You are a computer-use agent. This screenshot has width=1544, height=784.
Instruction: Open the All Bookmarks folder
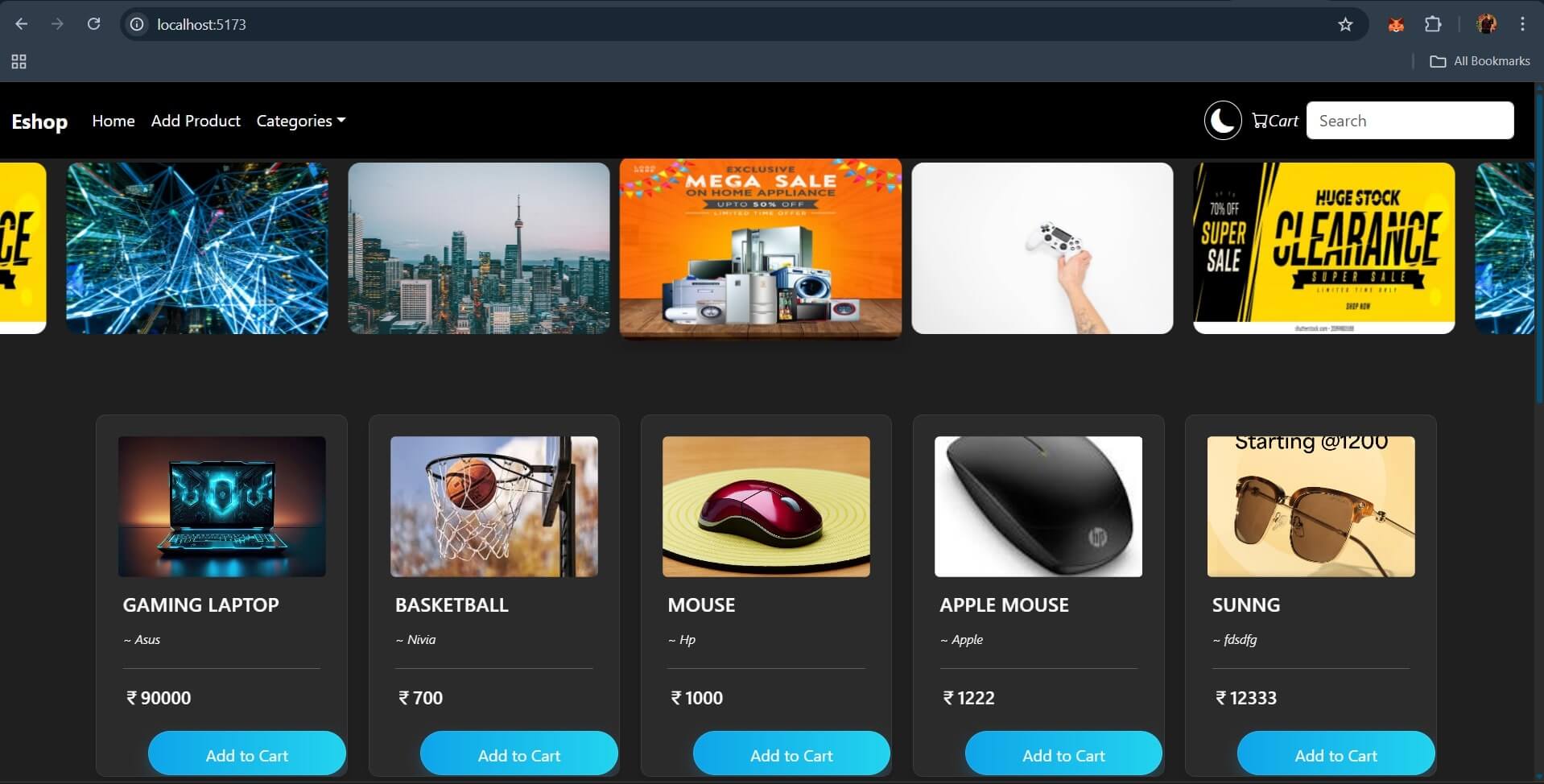pos(1480,61)
